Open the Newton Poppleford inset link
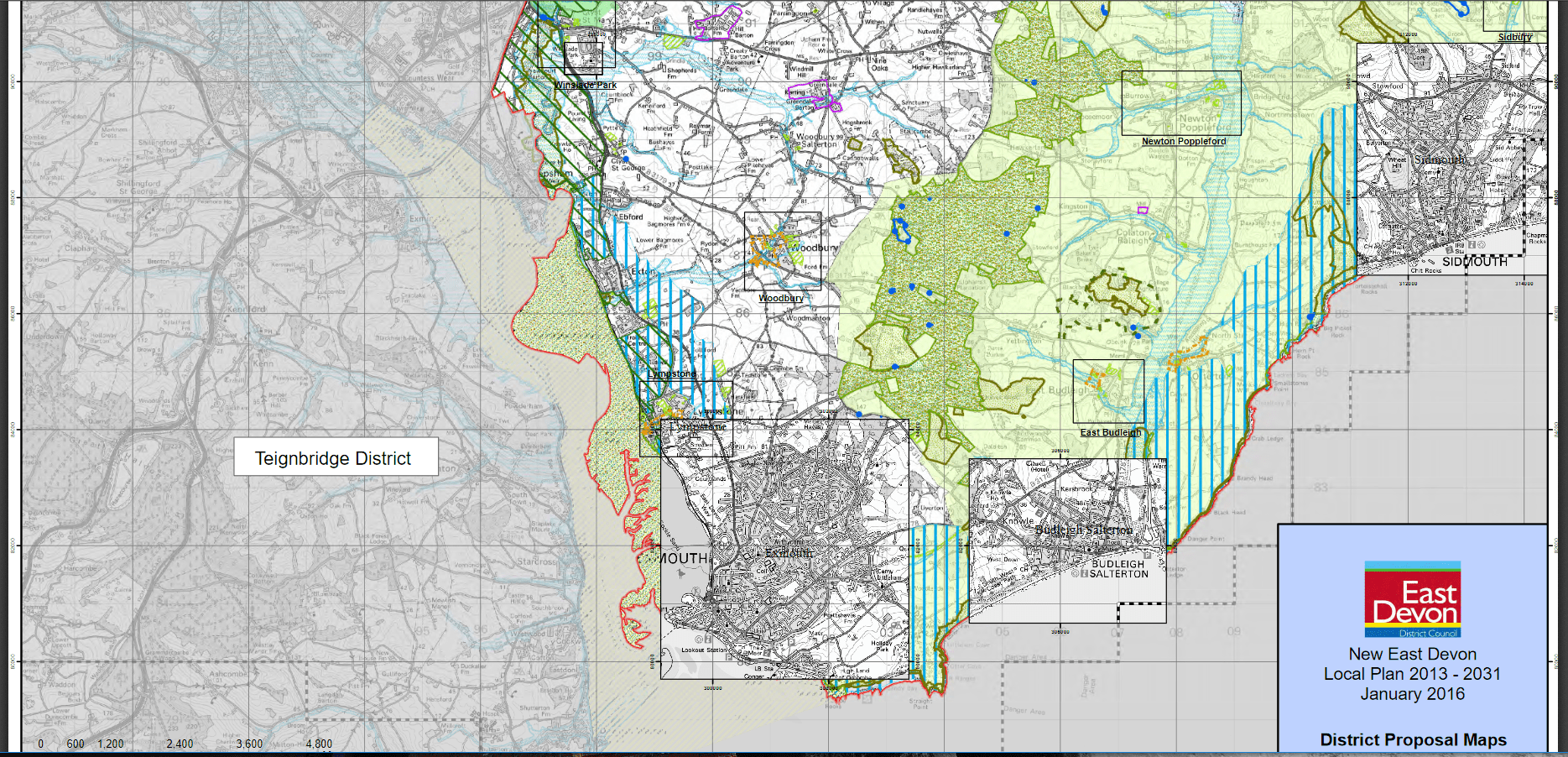Screen dimensions: 1568x757 point(1183,141)
